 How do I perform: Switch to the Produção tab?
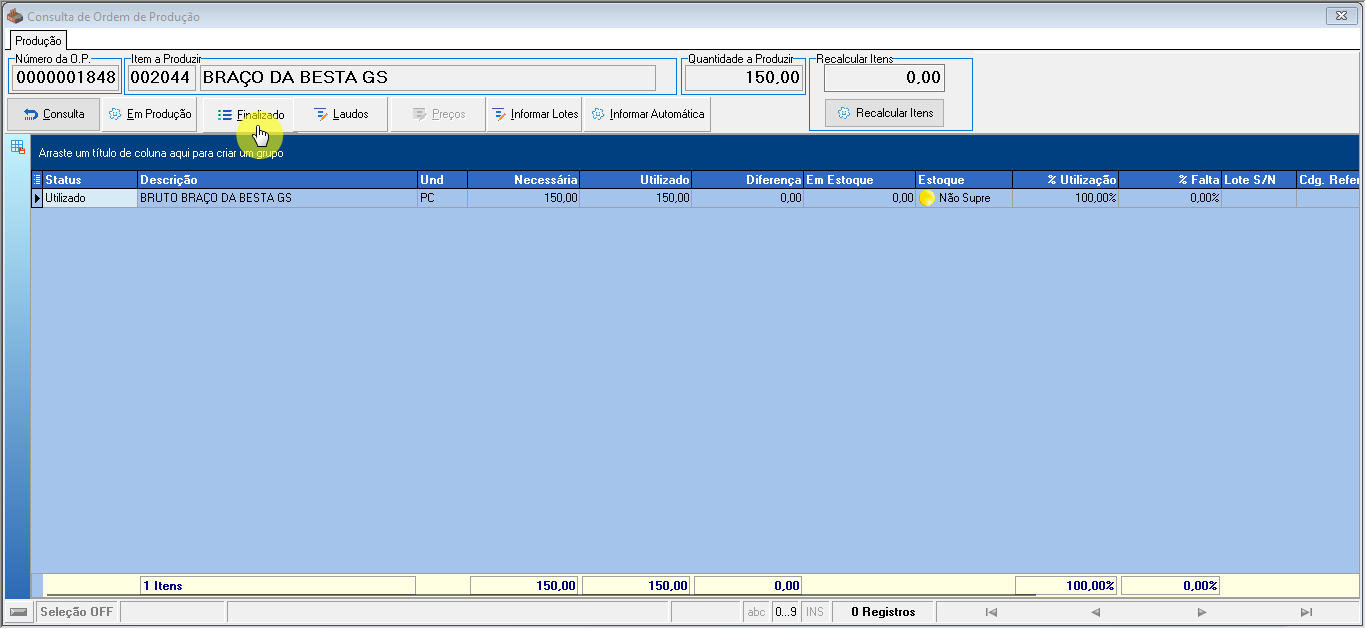(x=39, y=41)
